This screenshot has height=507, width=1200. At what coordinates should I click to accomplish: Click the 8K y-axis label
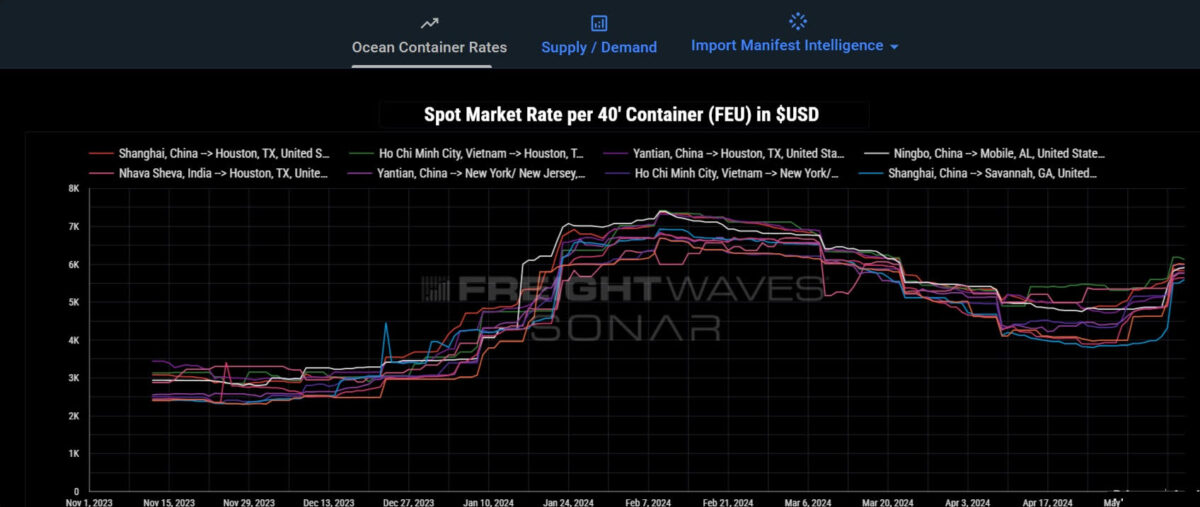coord(74,188)
